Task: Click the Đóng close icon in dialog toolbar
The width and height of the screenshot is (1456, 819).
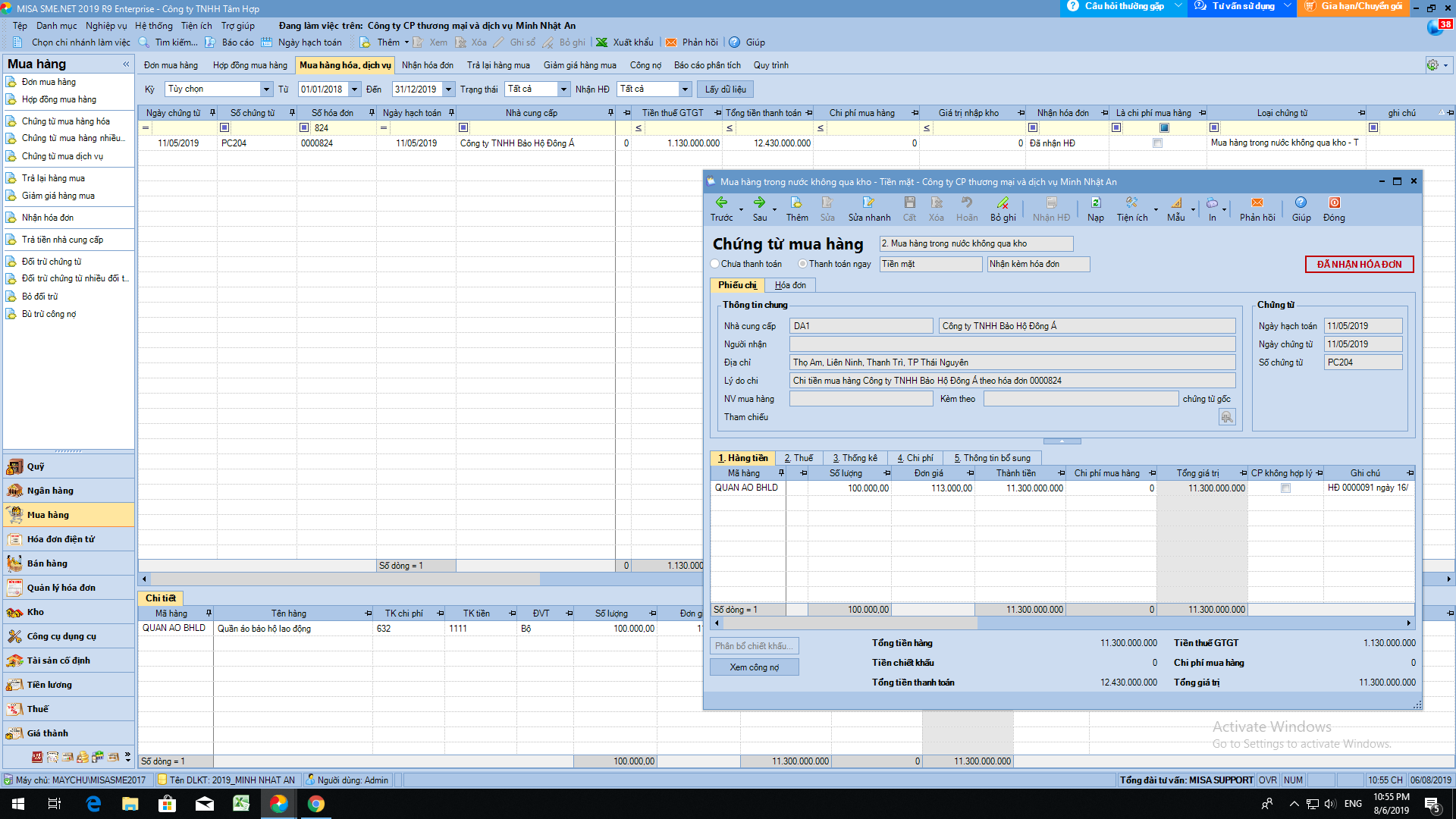Action: coord(1334,203)
